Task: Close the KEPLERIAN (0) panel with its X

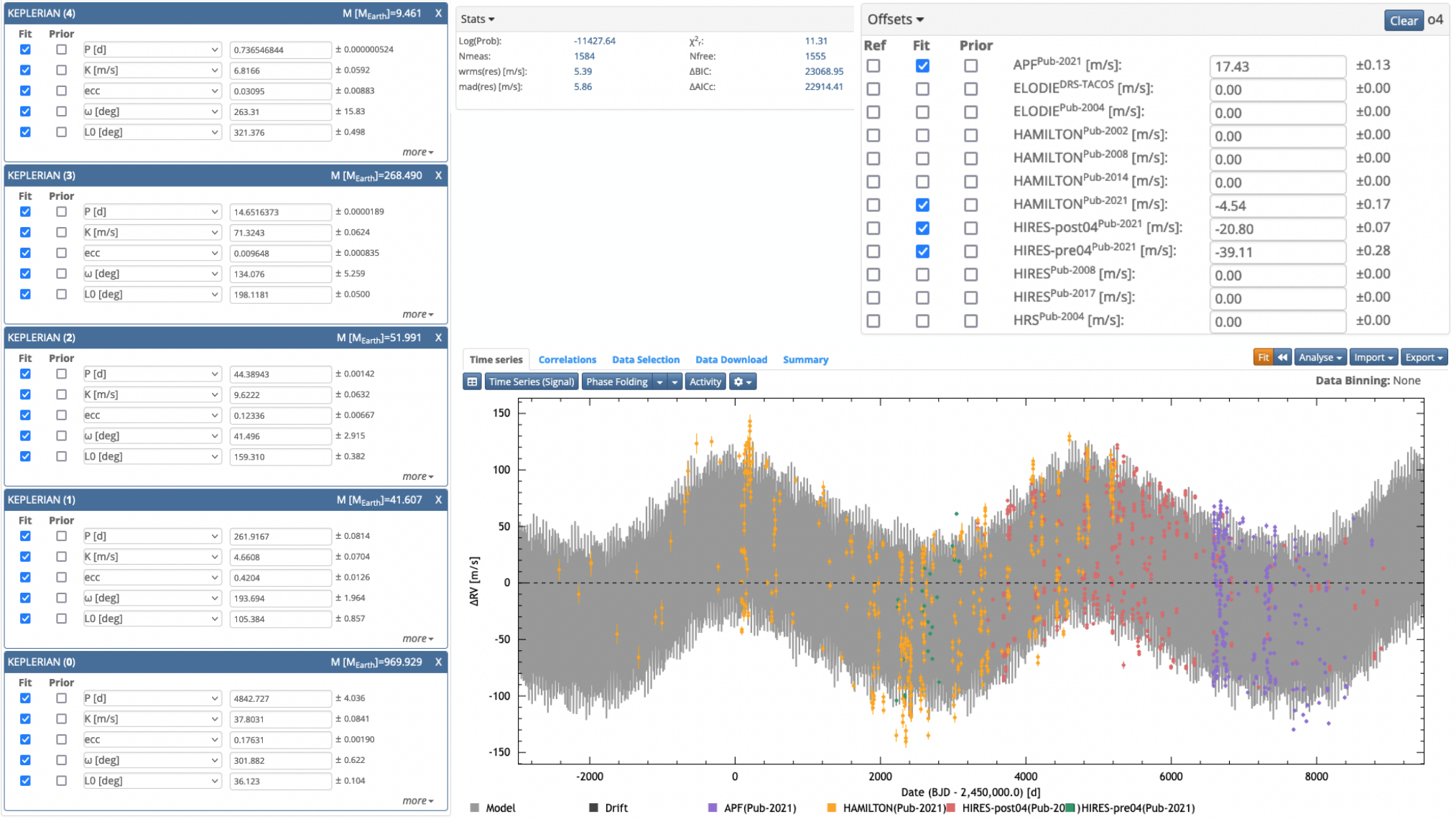Action: [x=438, y=662]
